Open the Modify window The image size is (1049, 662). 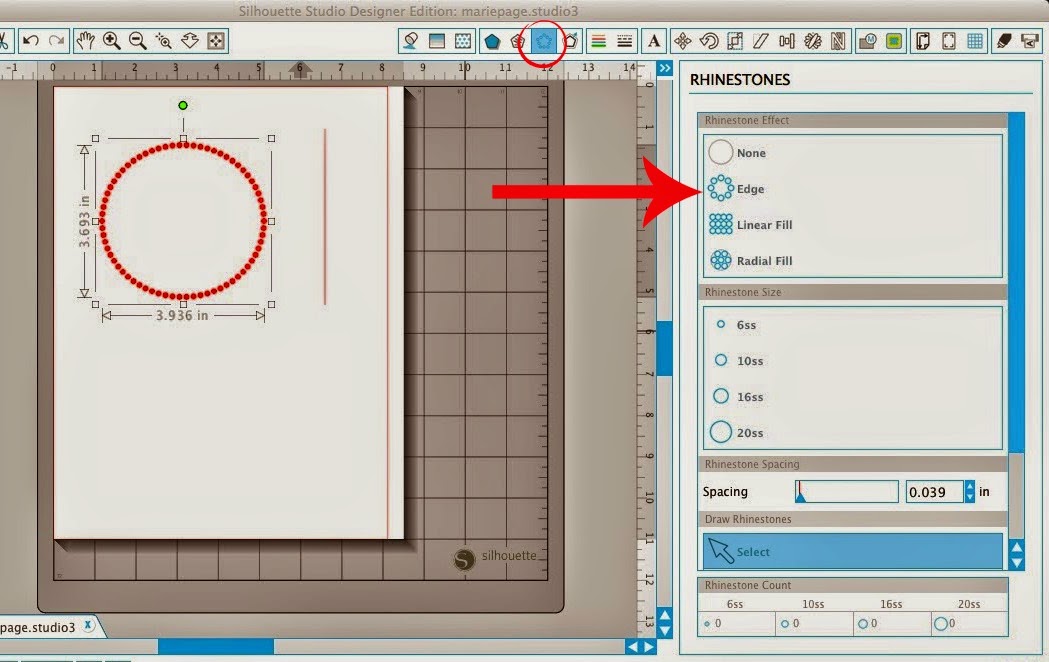(x=868, y=41)
